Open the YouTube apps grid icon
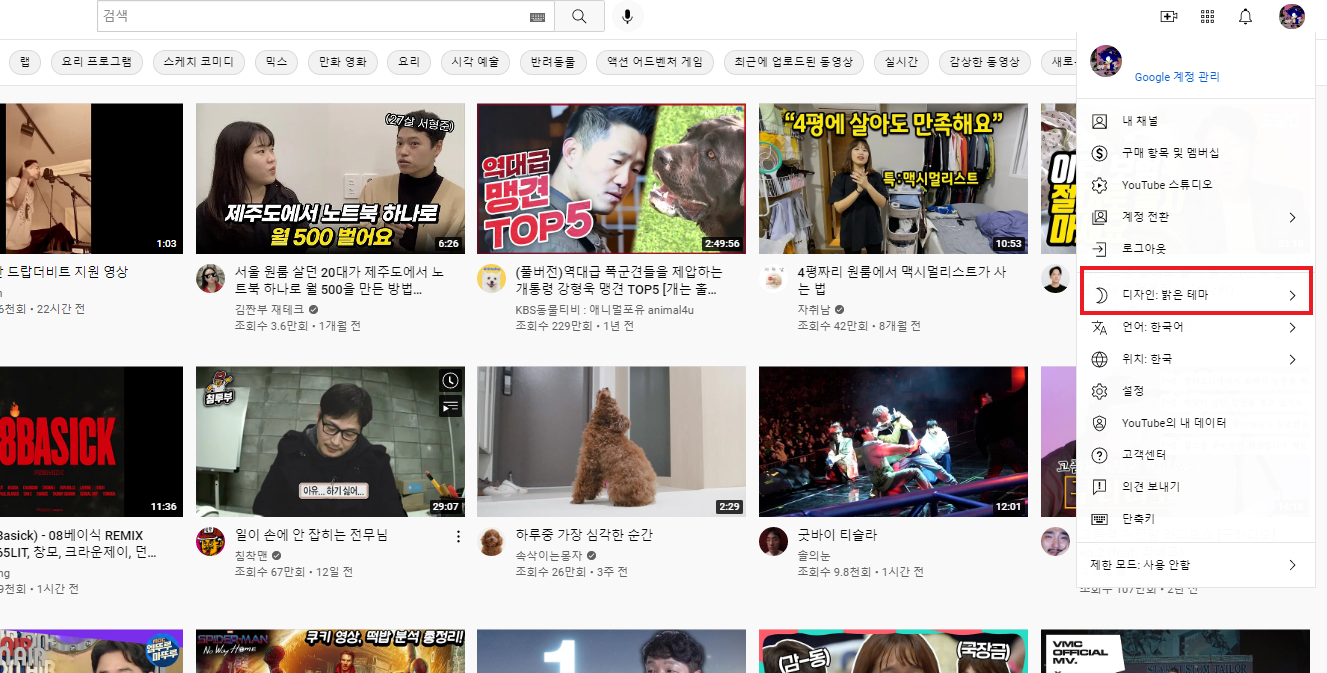 1207,16
